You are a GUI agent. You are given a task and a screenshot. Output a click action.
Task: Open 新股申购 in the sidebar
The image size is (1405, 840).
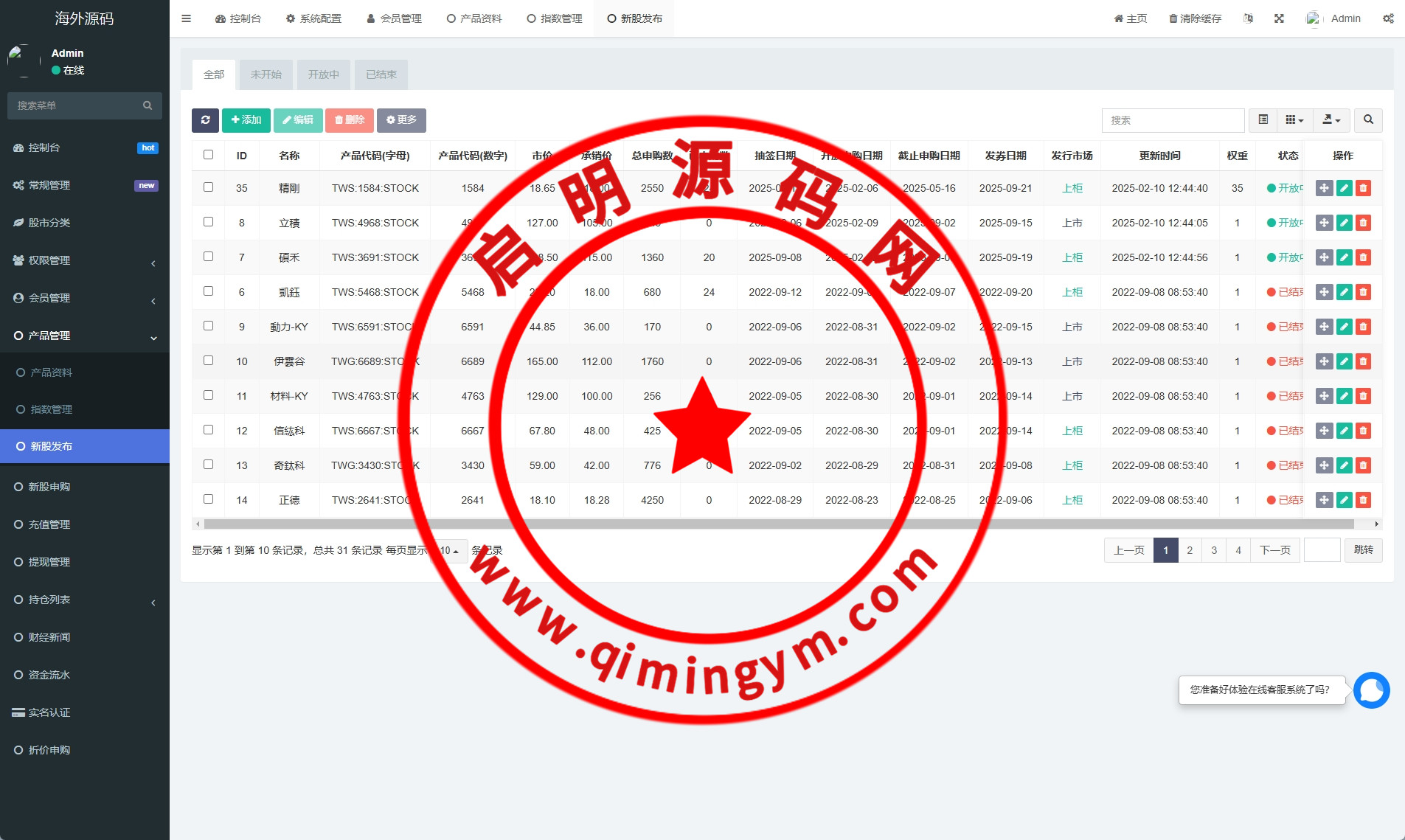coord(49,487)
